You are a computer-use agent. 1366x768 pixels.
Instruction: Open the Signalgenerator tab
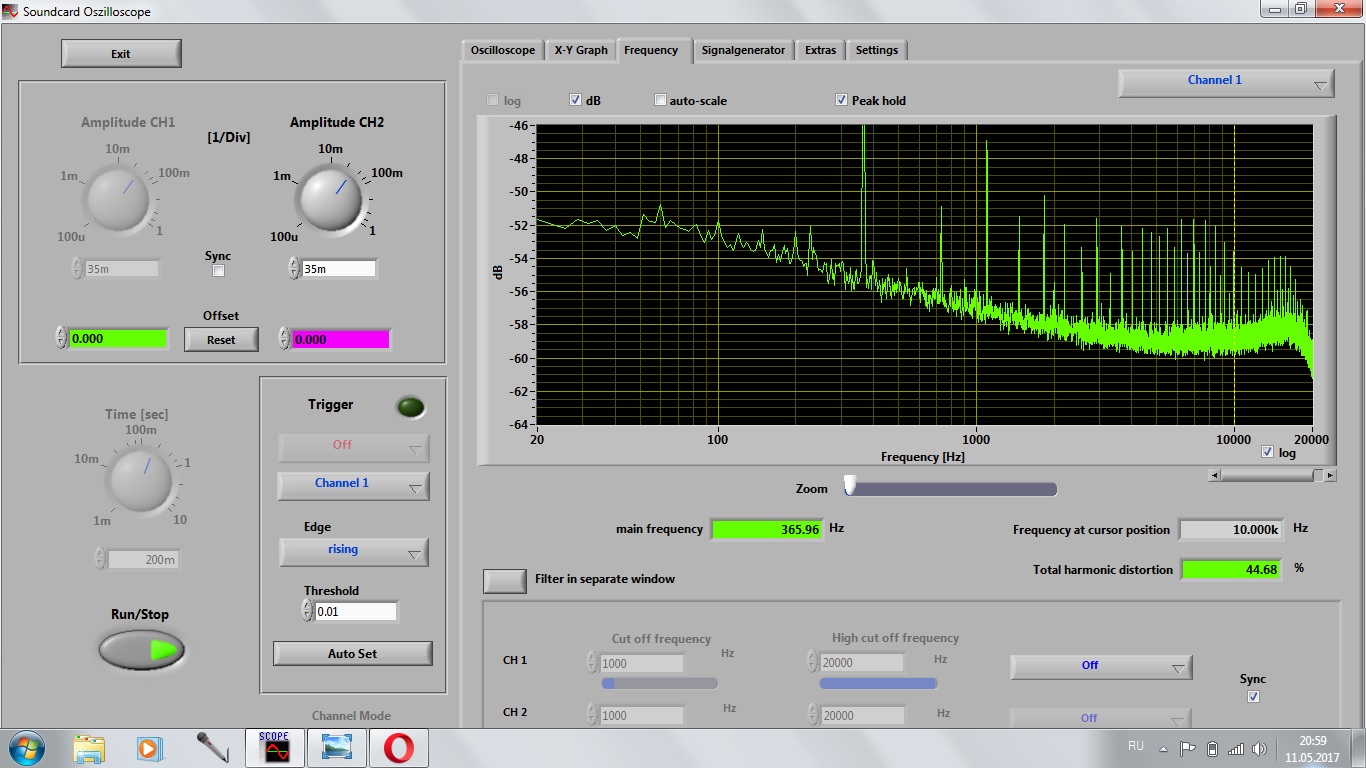coord(743,50)
